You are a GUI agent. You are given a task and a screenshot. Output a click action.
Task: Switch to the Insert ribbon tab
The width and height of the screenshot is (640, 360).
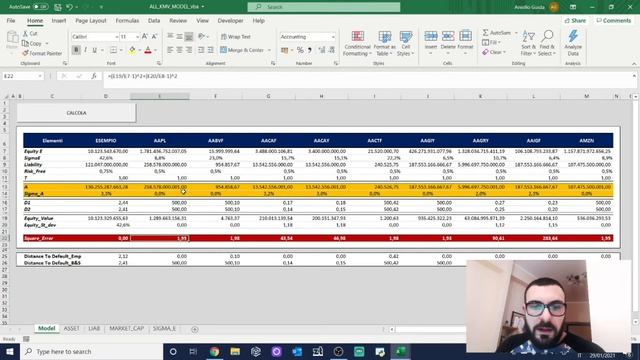pyautogui.click(x=59, y=20)
